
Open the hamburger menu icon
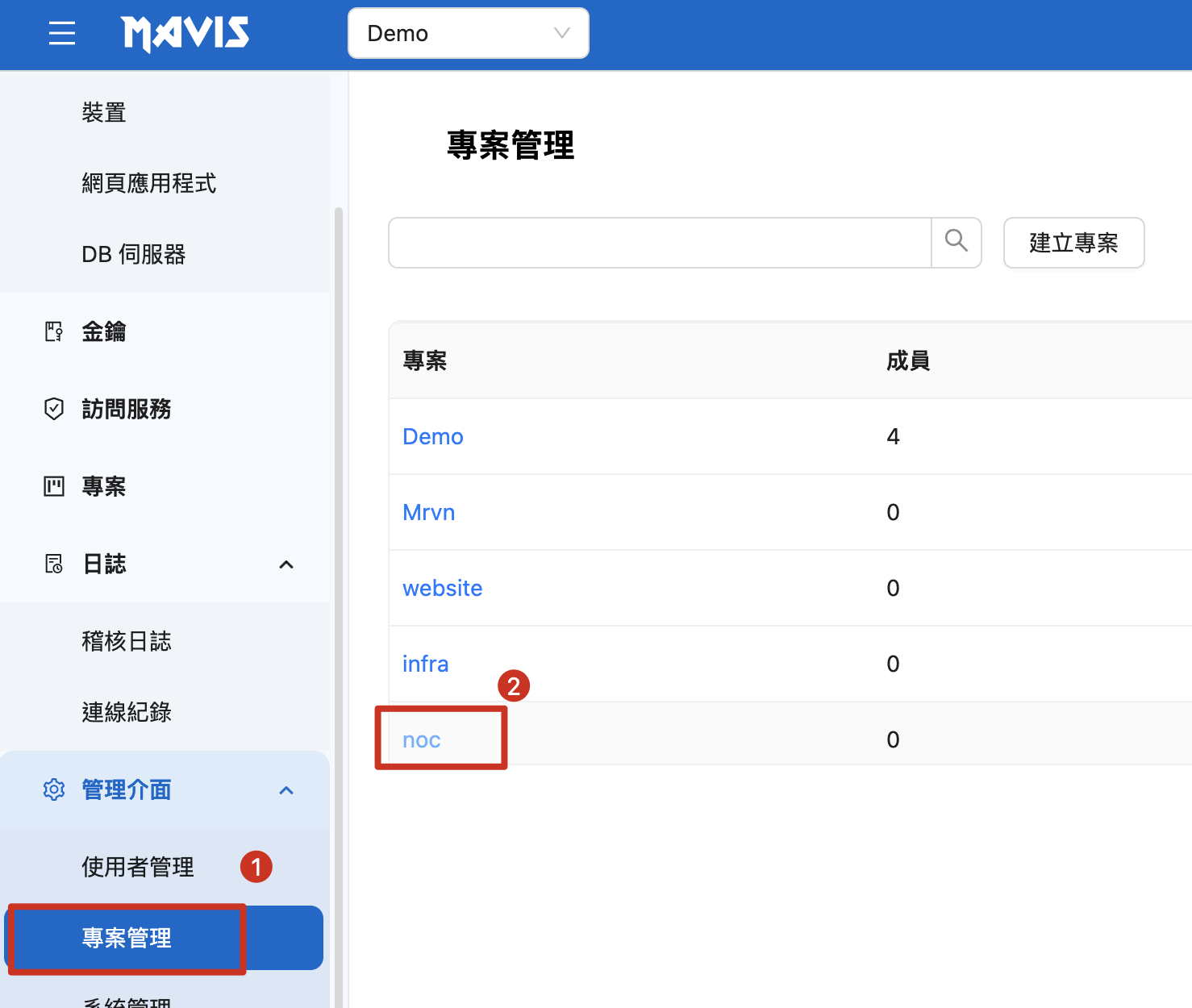click(61, 34)
